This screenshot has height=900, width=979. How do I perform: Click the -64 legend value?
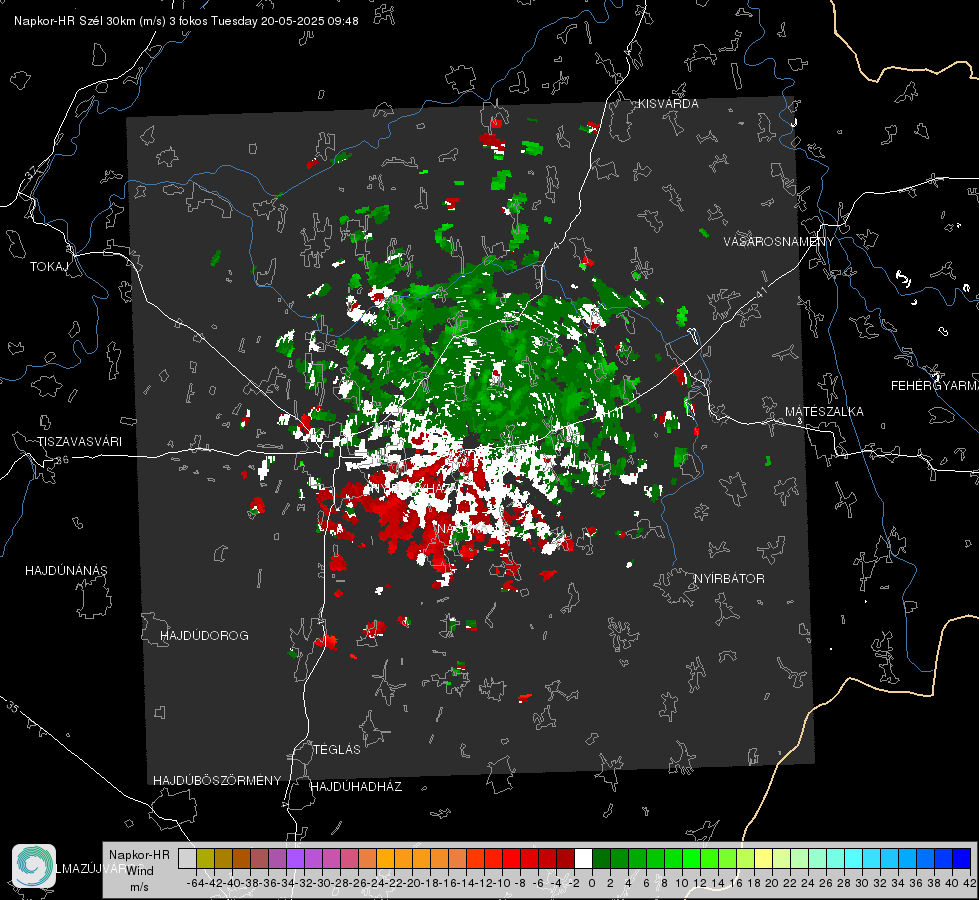(195, 883)
